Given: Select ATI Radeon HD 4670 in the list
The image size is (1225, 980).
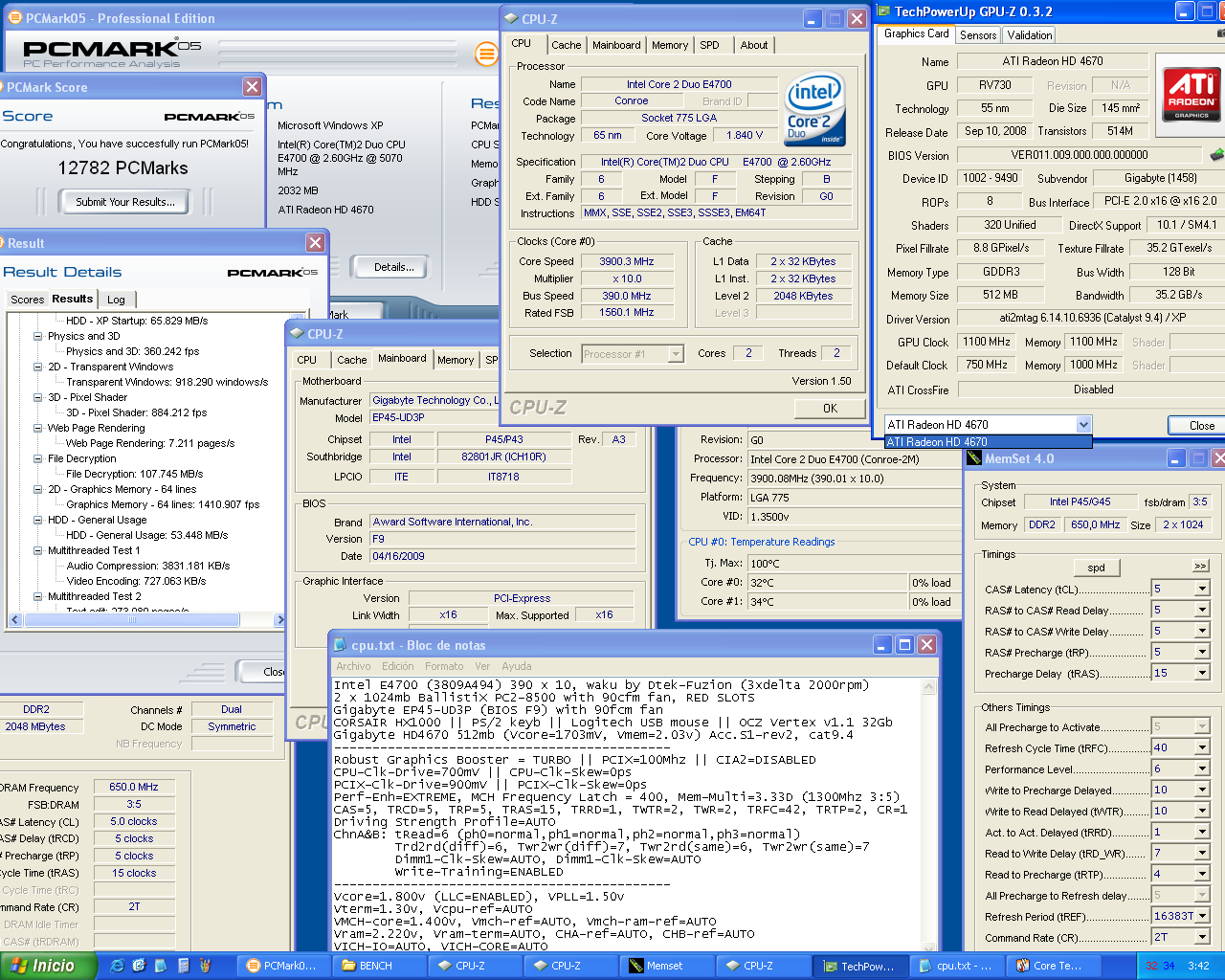Looking at the screenshot, I should (x=988, y=442).
